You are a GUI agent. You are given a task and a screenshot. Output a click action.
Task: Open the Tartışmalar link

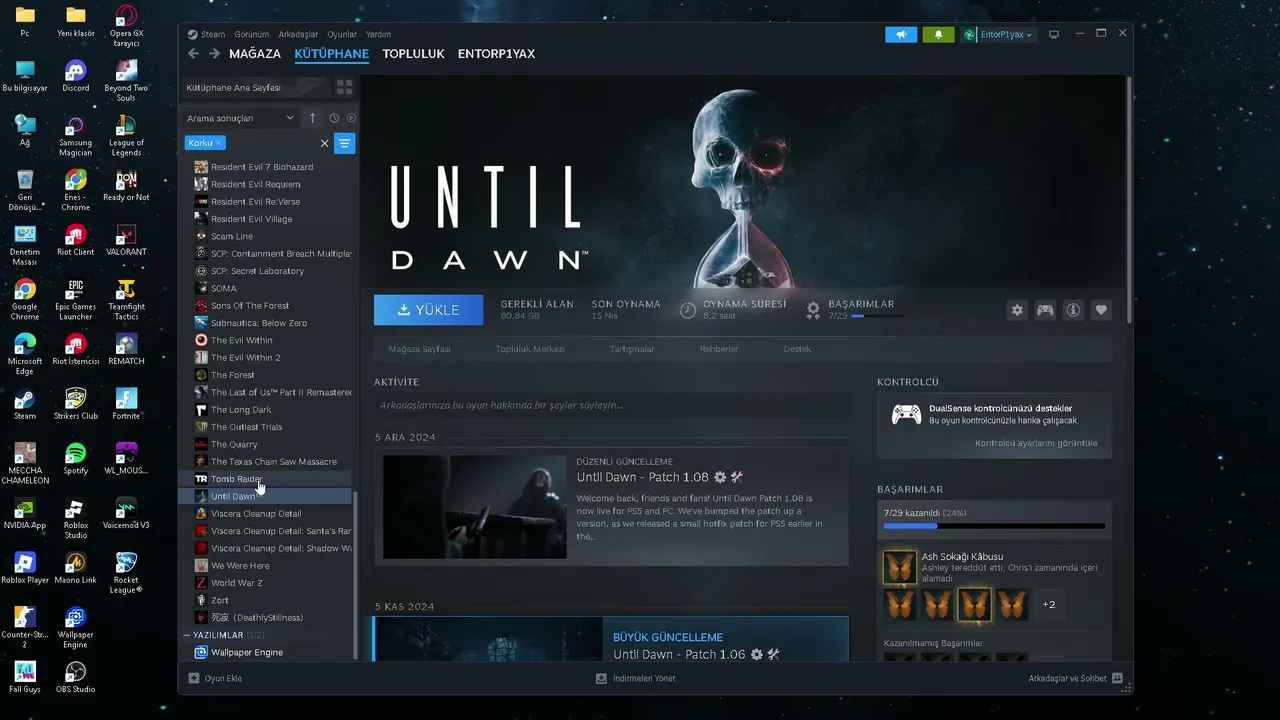coord(632,349)
